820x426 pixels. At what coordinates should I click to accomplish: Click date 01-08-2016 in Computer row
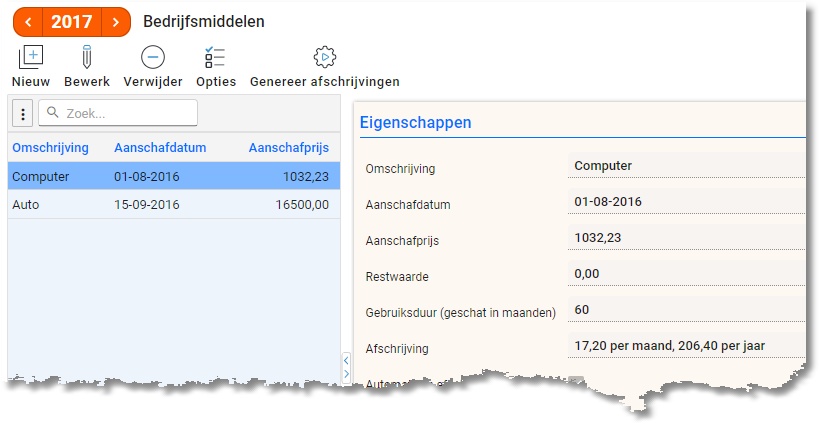click(146, 177)
